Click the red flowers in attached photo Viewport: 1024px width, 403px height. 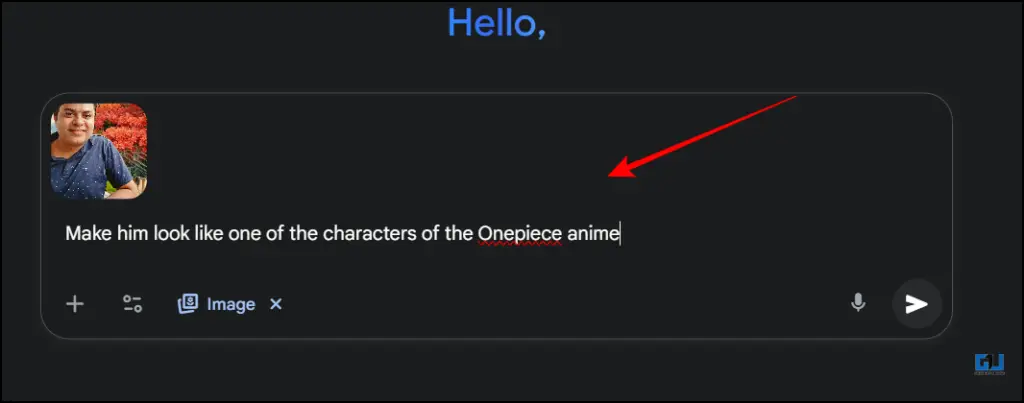coord(123,131)
